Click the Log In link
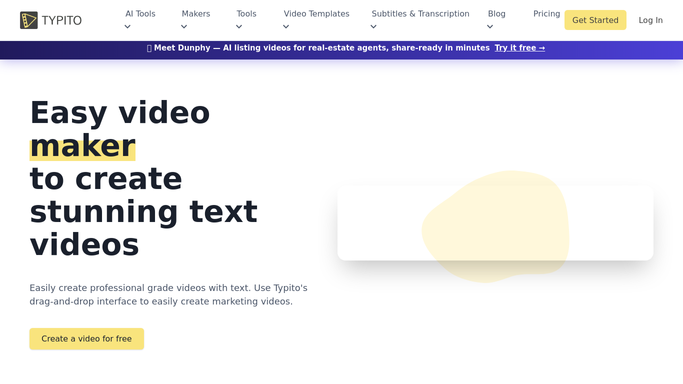The width and height of the screenshot is (683, 384). [x=650, y=20]
